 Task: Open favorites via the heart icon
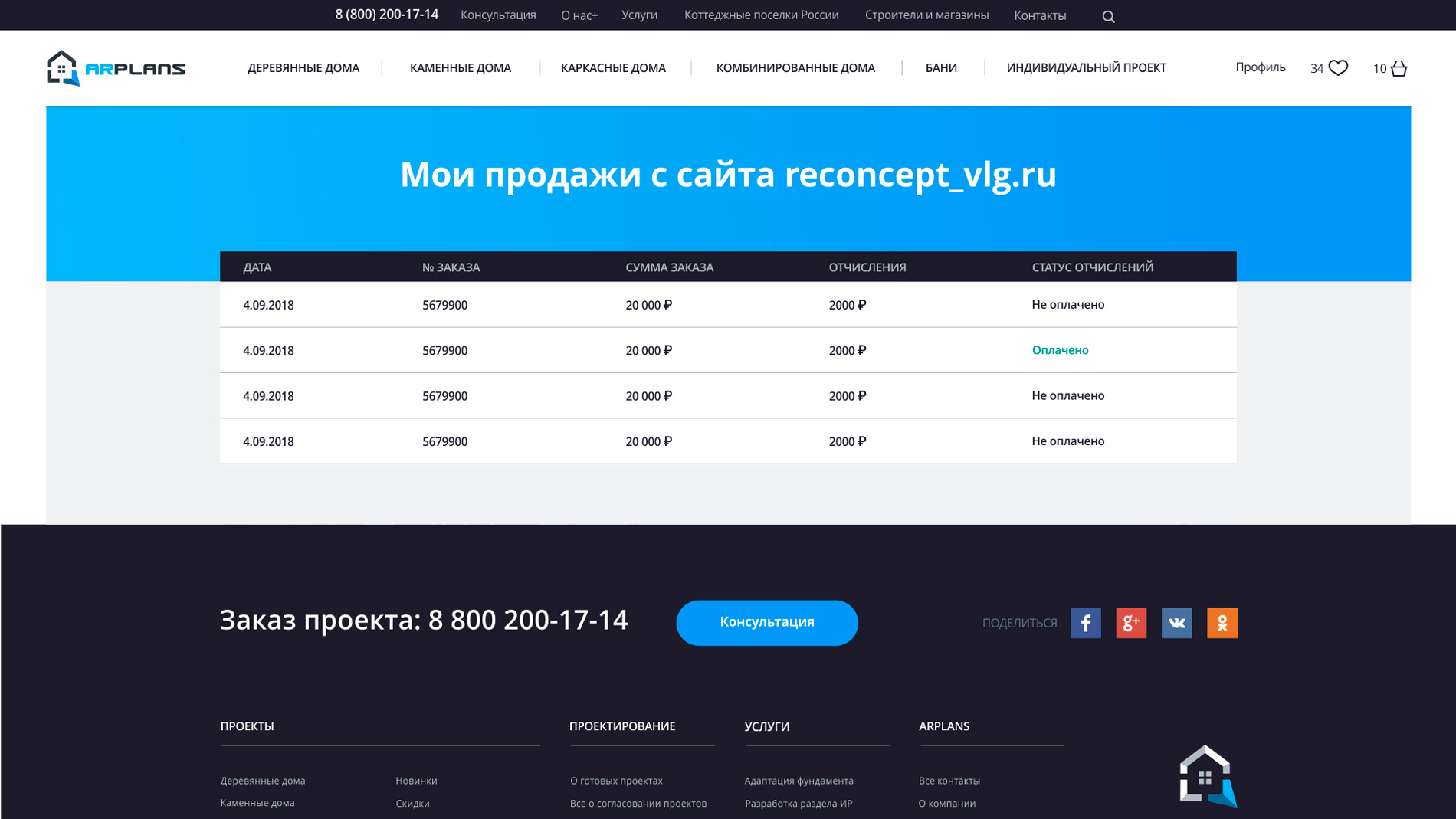pos(1338,68)
